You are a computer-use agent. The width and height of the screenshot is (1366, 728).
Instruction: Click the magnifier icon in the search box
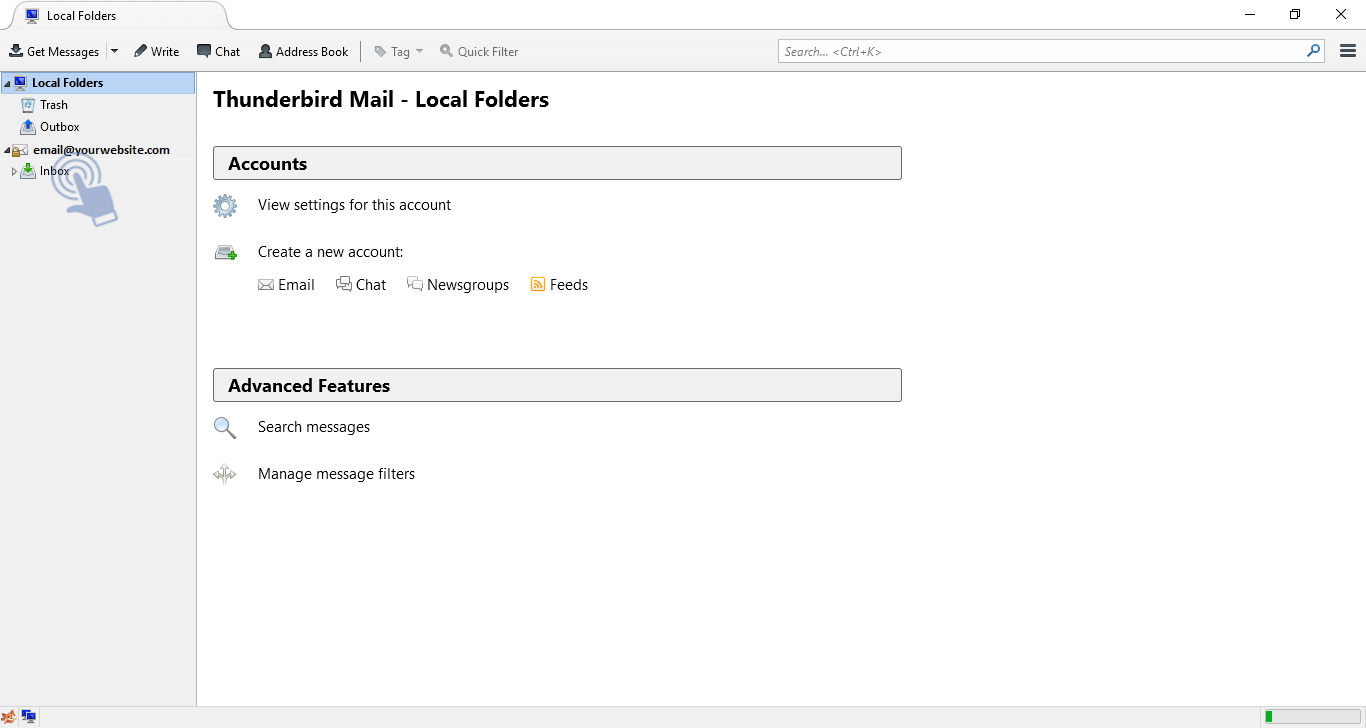coord(1313,51)
